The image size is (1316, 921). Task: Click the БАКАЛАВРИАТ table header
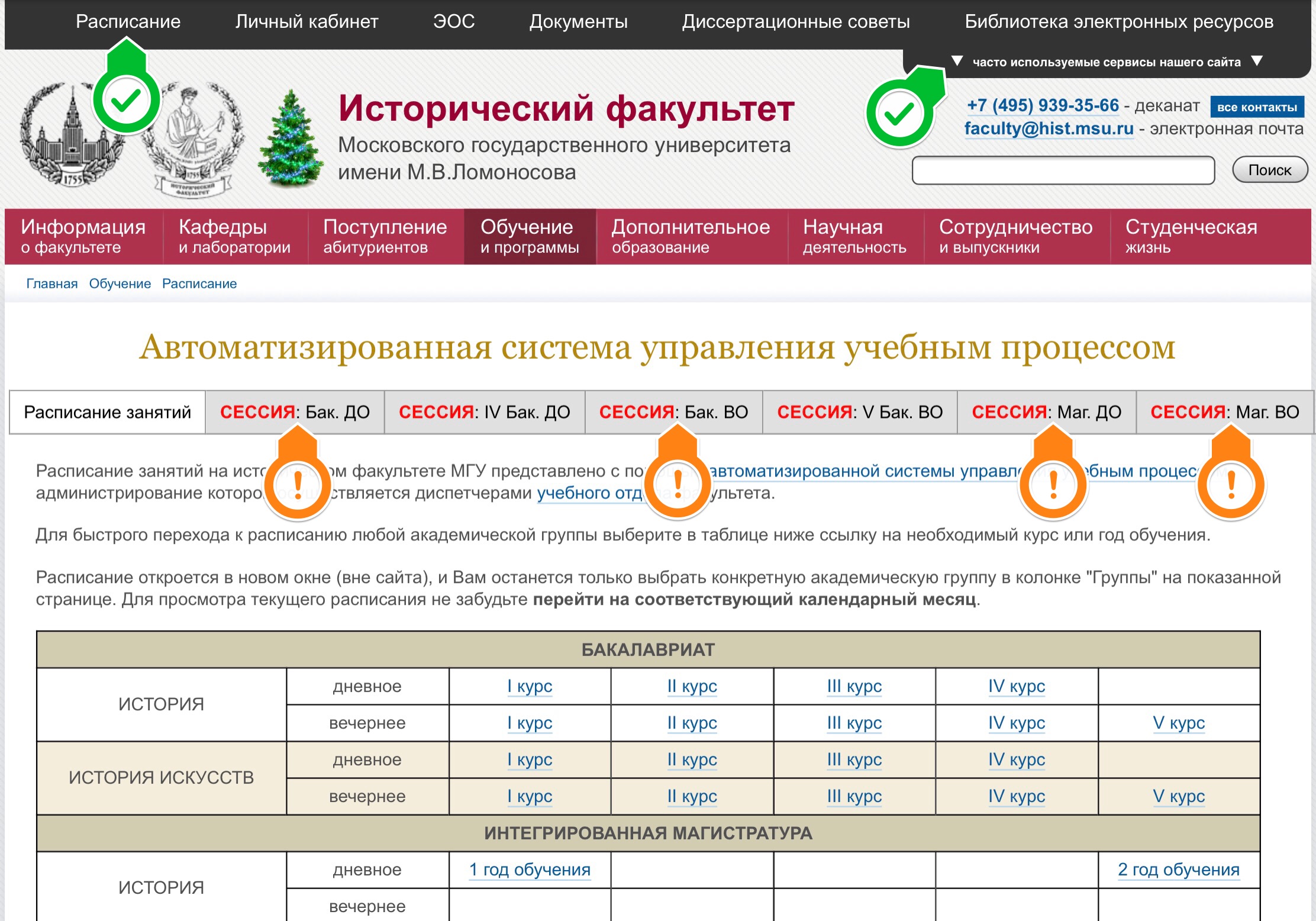(x=649, y=650)
